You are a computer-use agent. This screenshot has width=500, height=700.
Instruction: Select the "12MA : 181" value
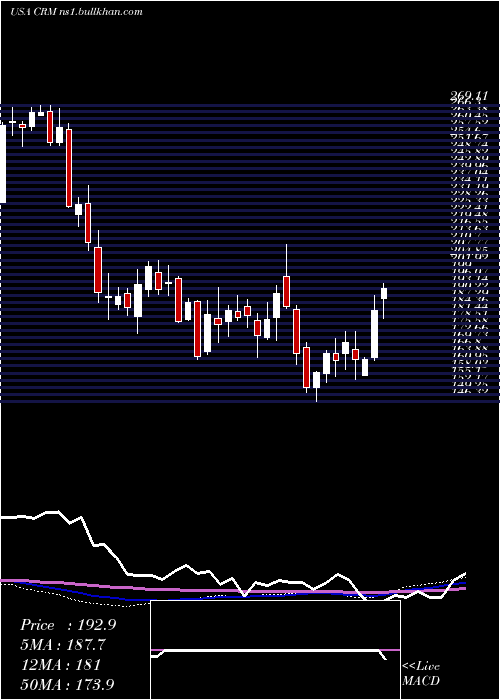(x=60, y=664)
